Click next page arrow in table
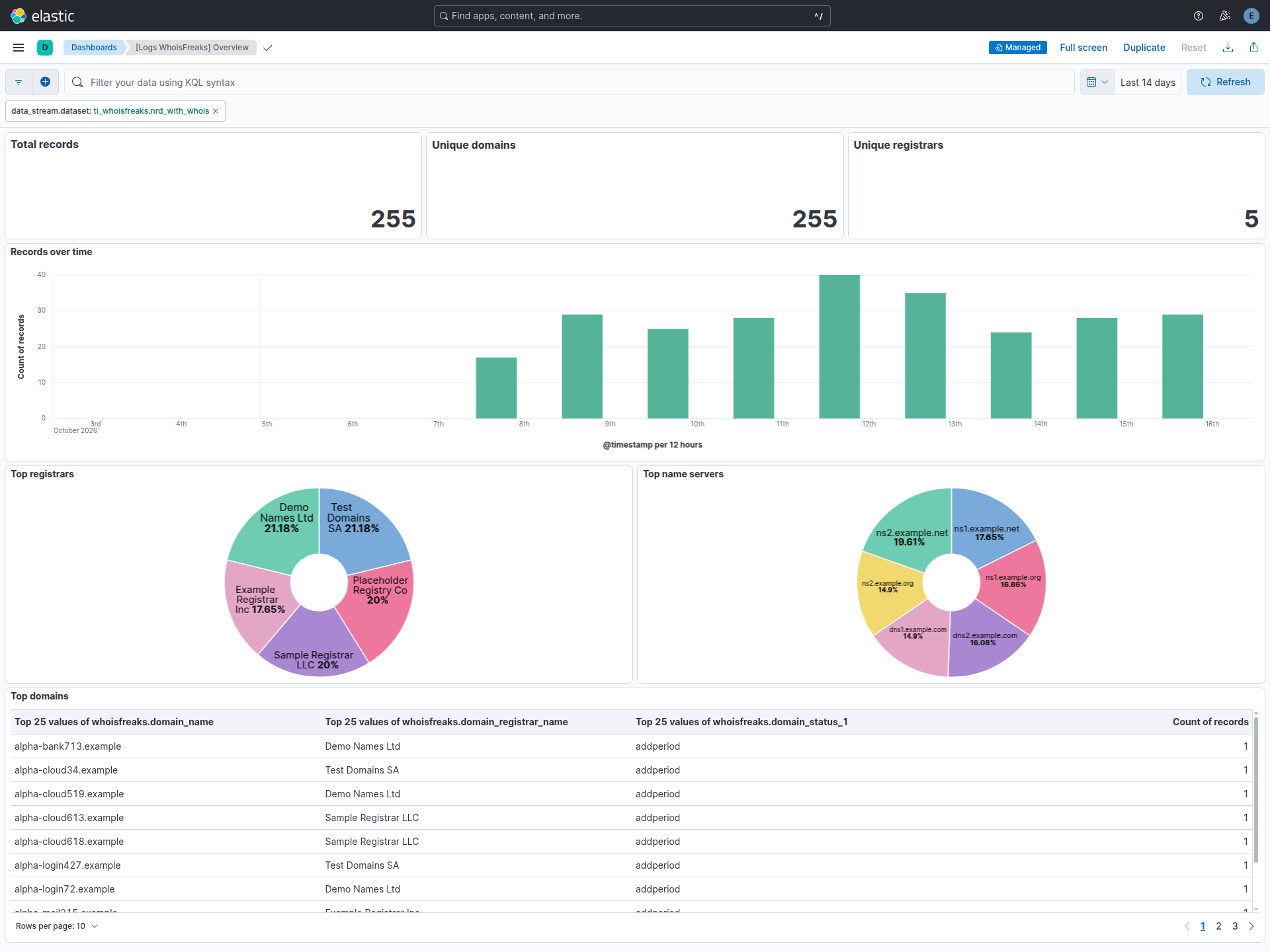Screen dimensions: 1270x952 (x=1251, y=926)
